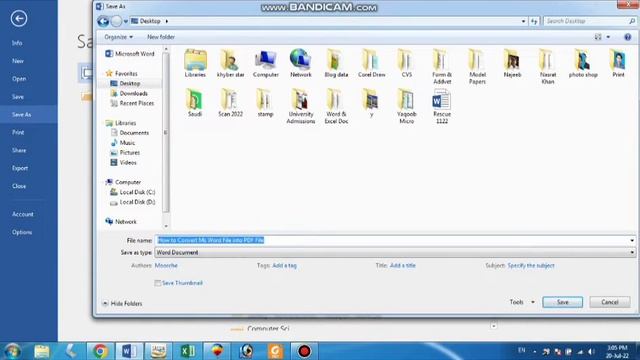
Task: Select New in Word backstage menu
Action: [x=18, y=61]
